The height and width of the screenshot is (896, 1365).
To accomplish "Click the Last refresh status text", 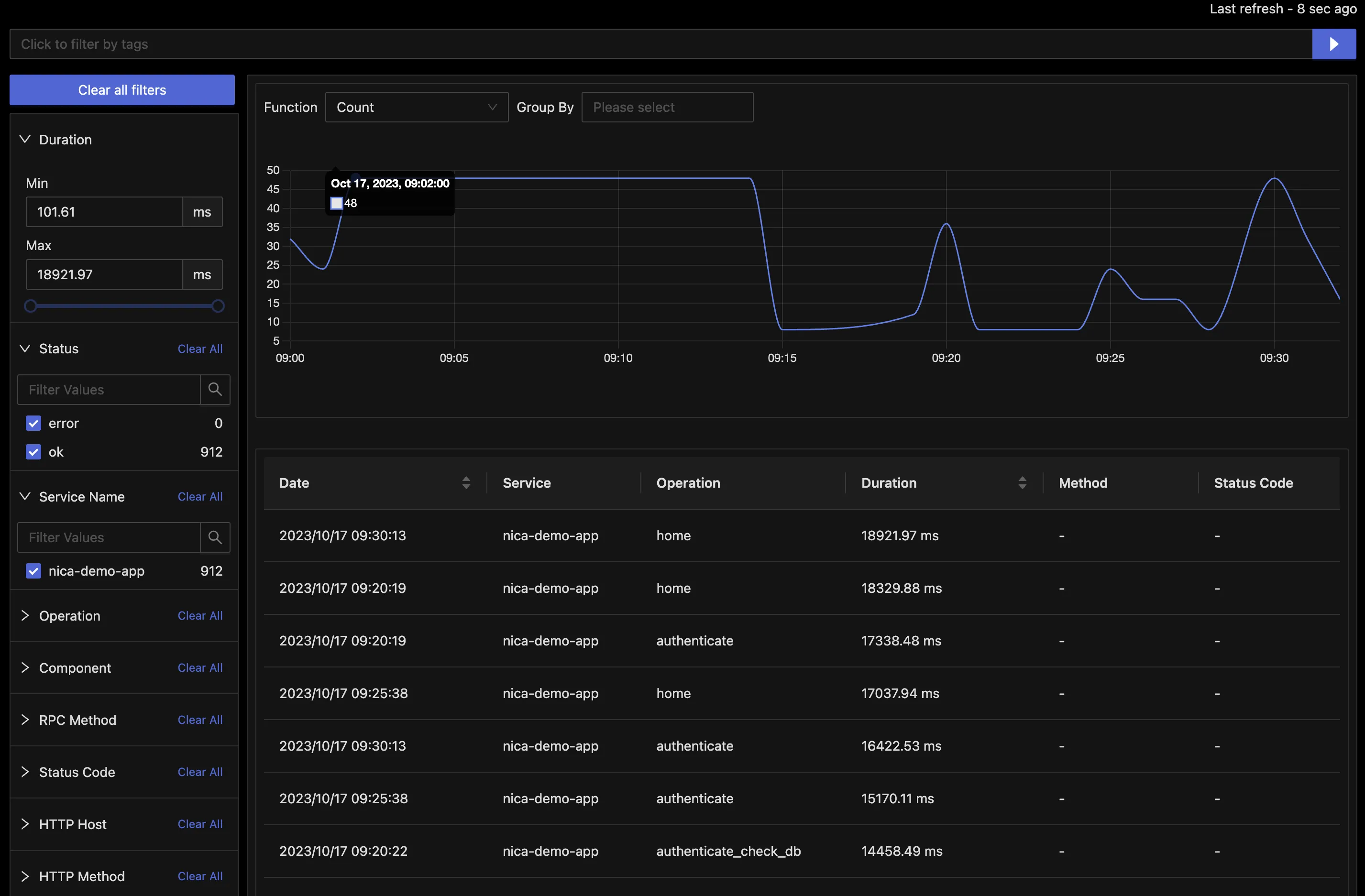I will [1283, 9].
